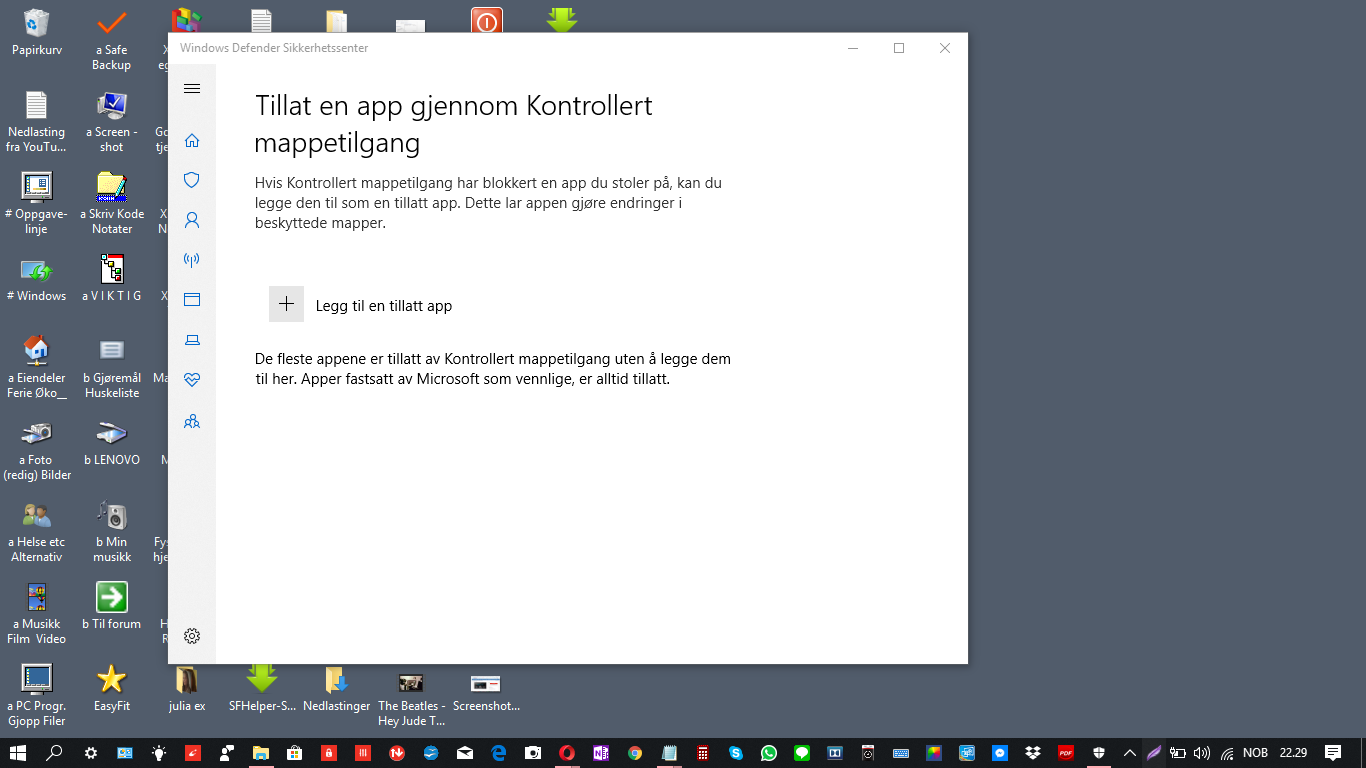Open Mail app on taskbar
1366x768 pixels.
click(465, 753)
